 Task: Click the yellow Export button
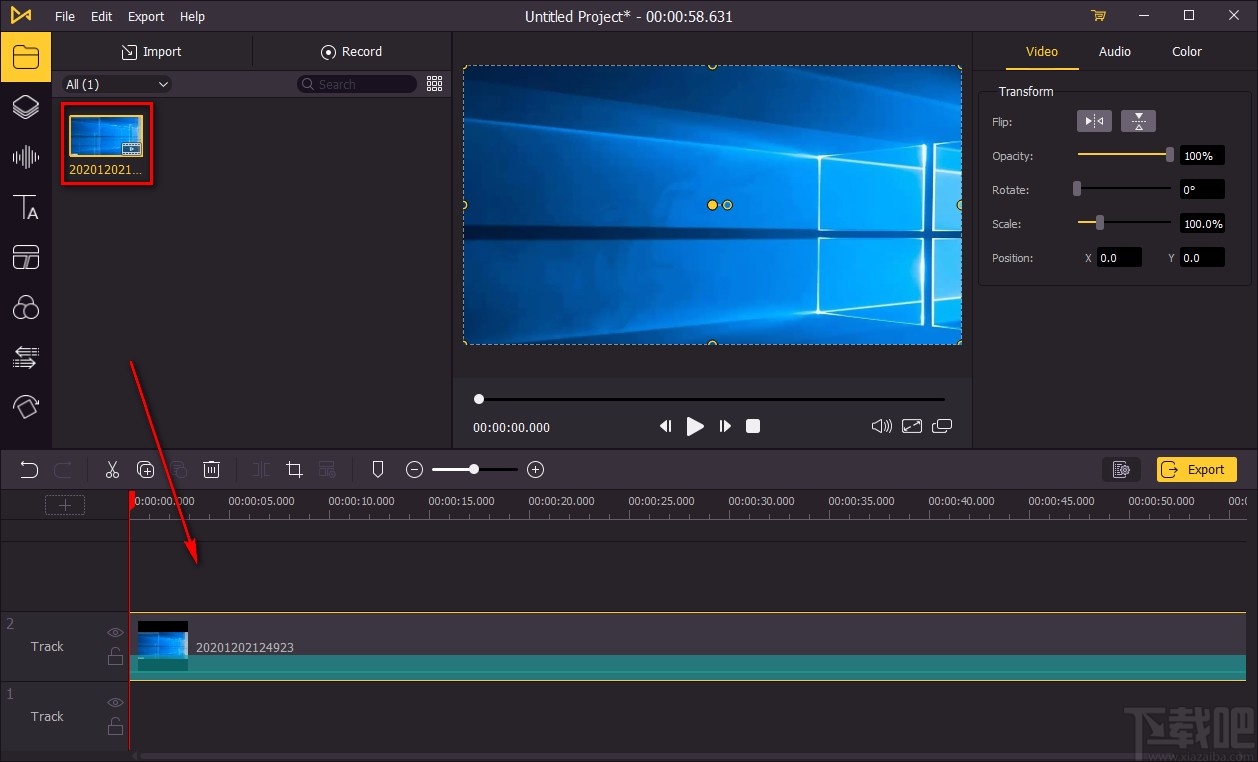pyautogui.click(x=1196, y=470)
